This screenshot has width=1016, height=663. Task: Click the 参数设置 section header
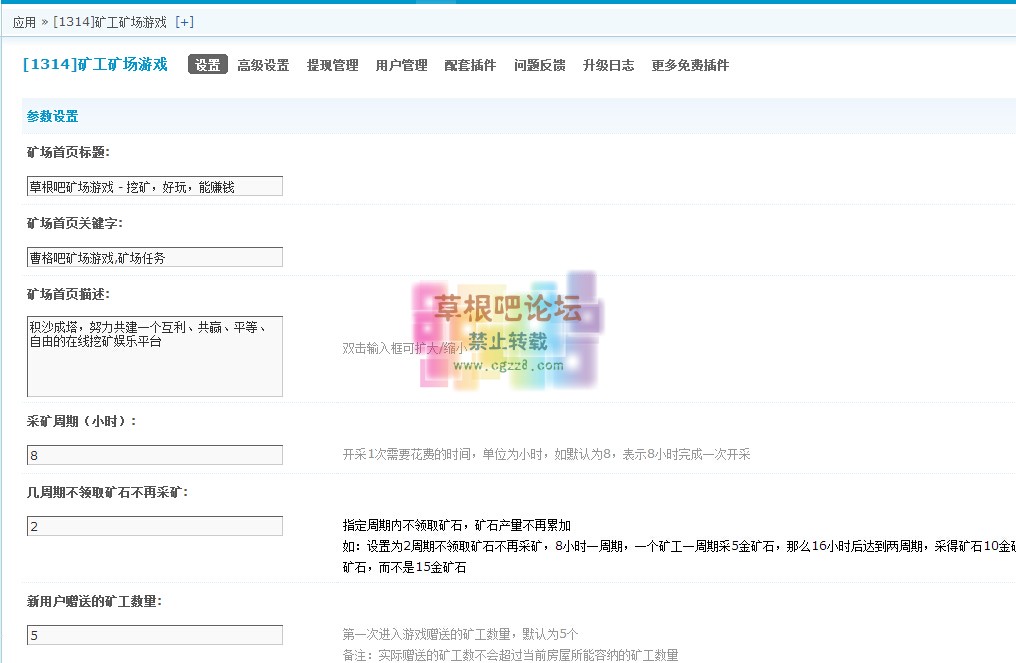52,116
